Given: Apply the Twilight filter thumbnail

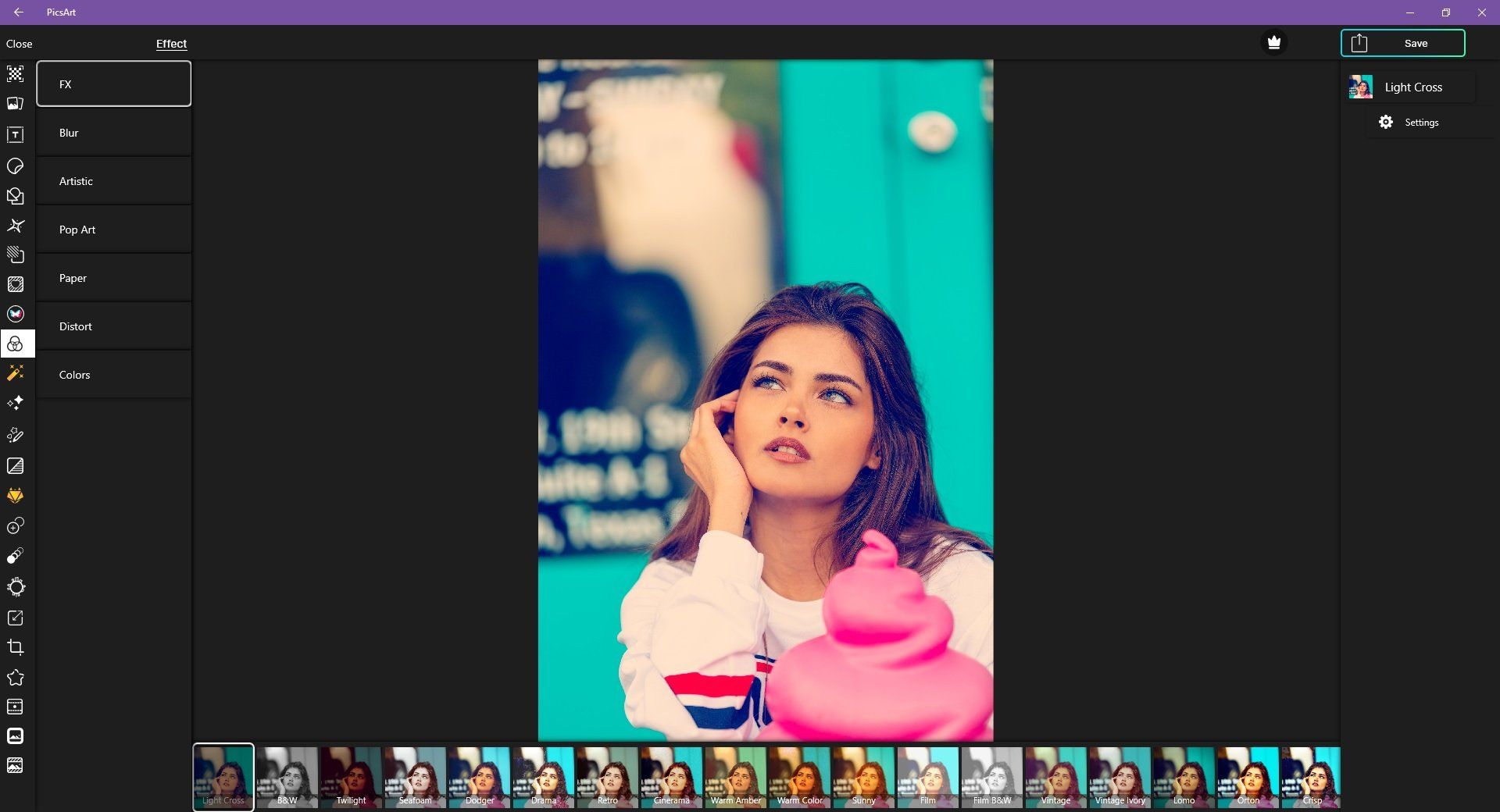Looking at the screenshot, I should click(x=351, y=777).
